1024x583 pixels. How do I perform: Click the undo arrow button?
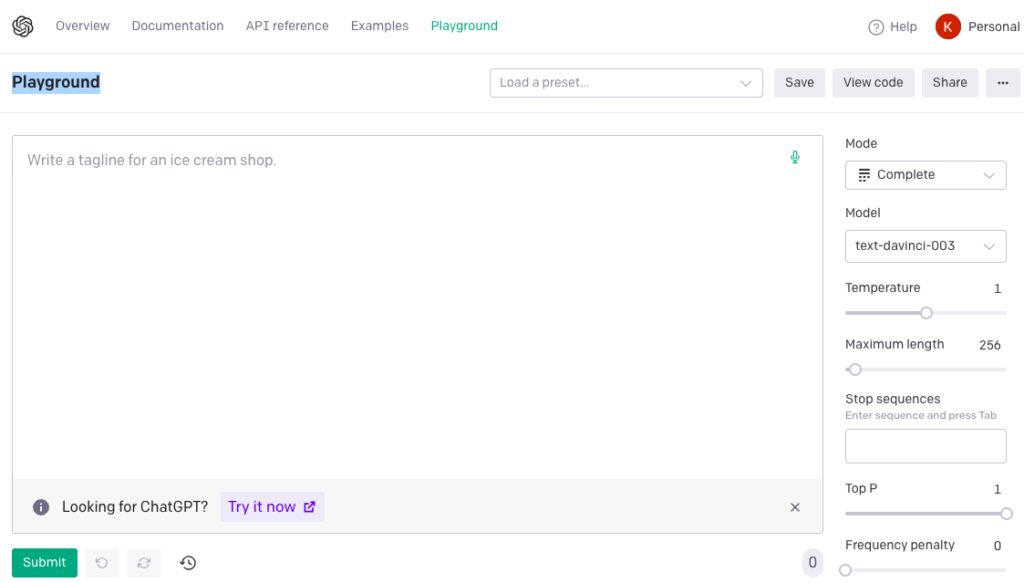(x=101, y=563)
